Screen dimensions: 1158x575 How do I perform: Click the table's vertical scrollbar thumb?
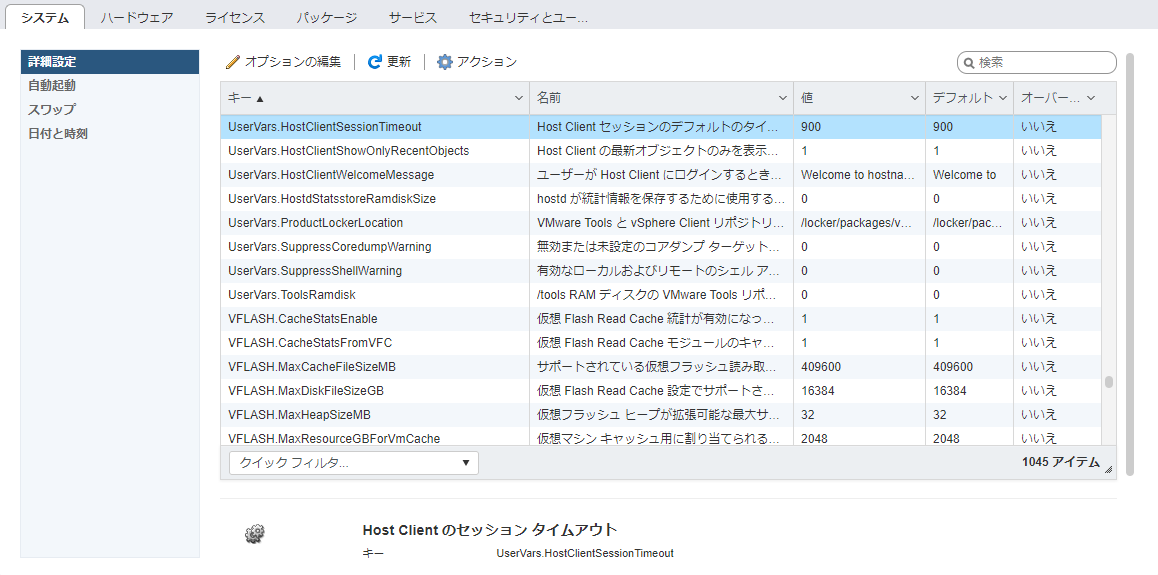1109,382
